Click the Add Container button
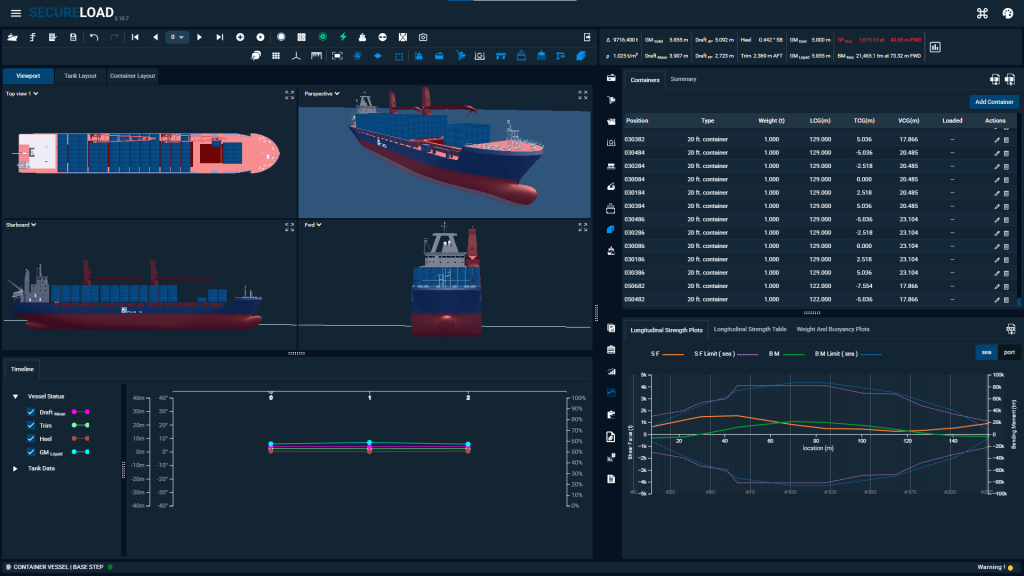 [x=994, y=102]
